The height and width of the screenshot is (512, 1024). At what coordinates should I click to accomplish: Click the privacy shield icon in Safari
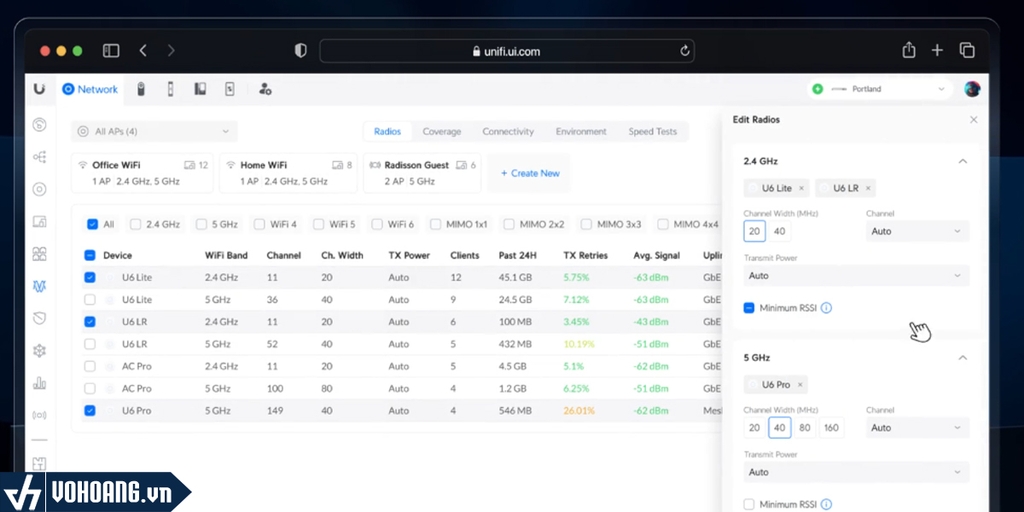click(300, 51)
